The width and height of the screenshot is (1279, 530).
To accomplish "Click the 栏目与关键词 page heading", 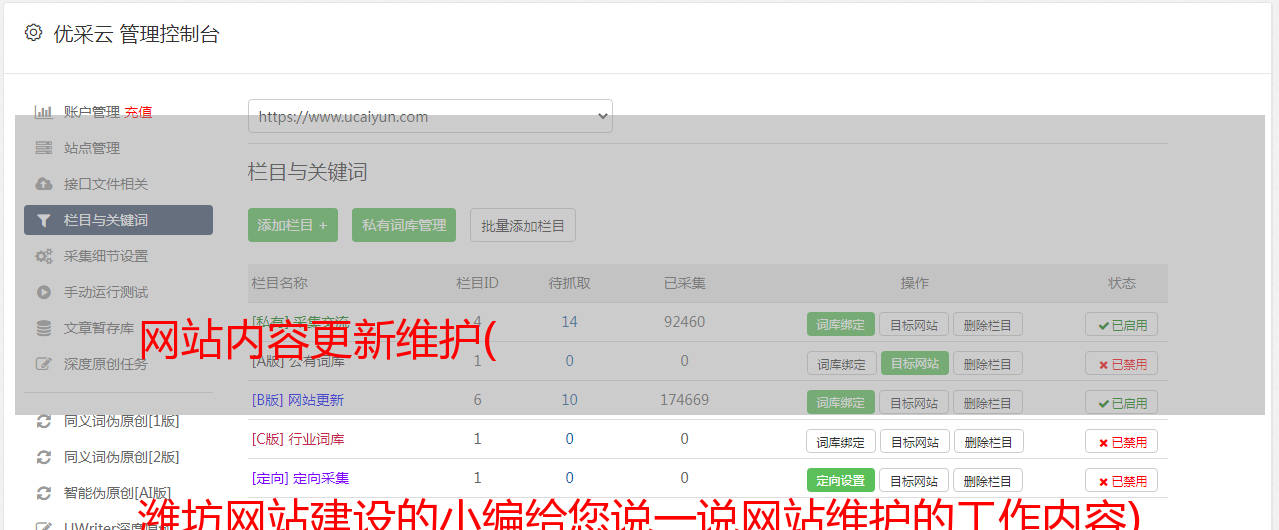I will pyautogui.click(x=308, y=172).
